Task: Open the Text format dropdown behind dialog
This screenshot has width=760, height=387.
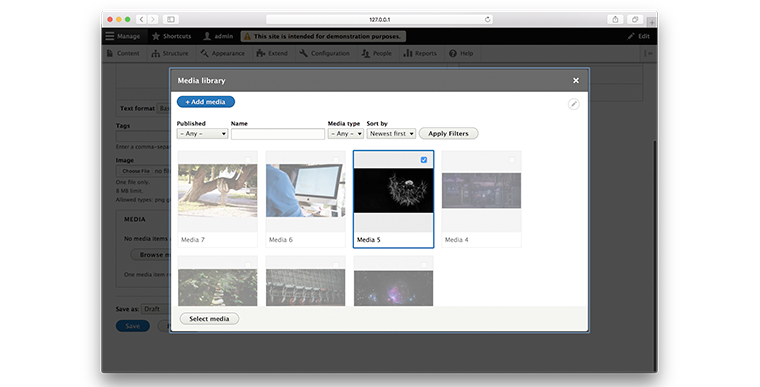Action: [164, 108]
